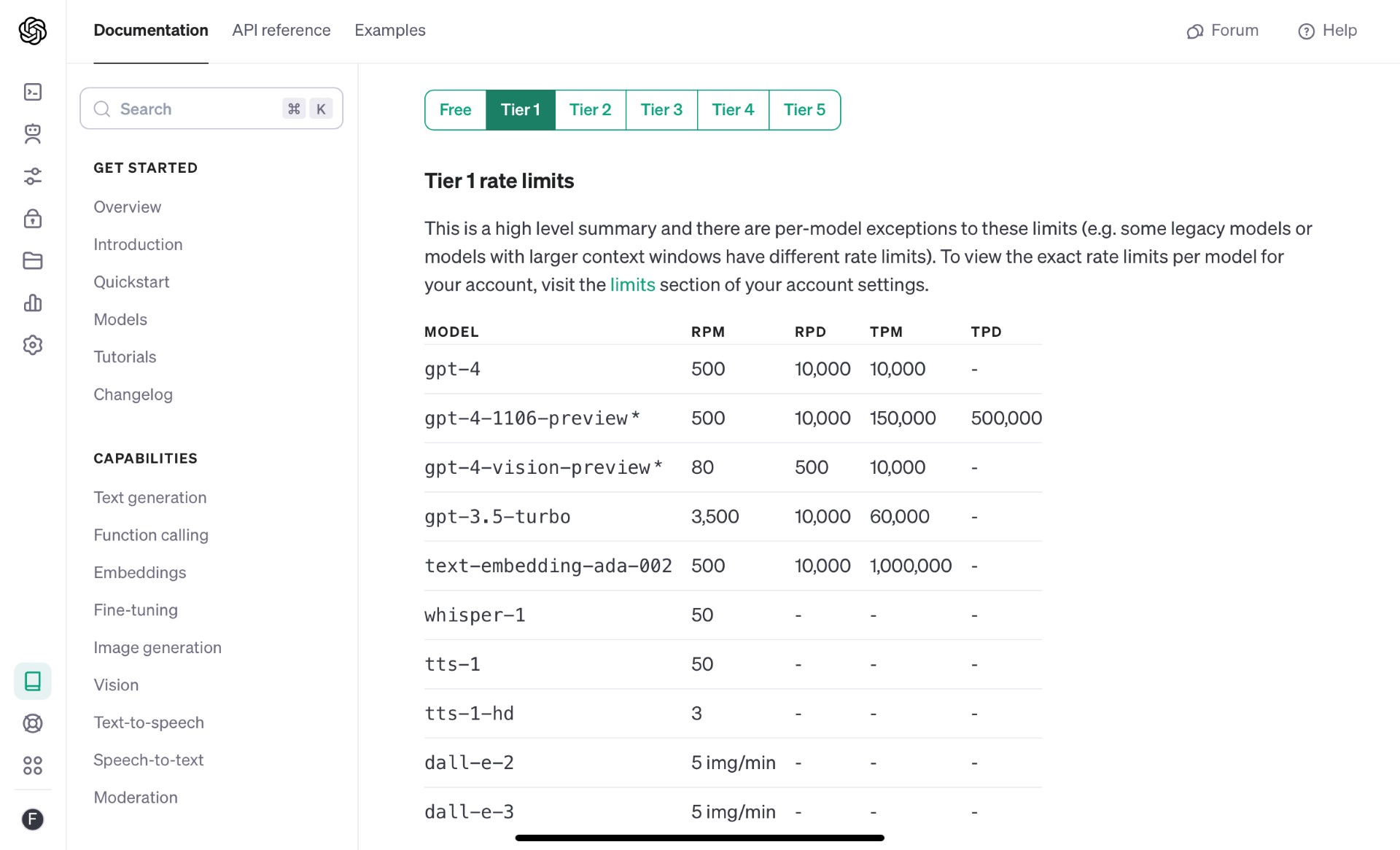Image resolution: width=1400 pixels, height=850 pixels.
Task: Click the whisper-1 model cell
Action: coord(475,615)
